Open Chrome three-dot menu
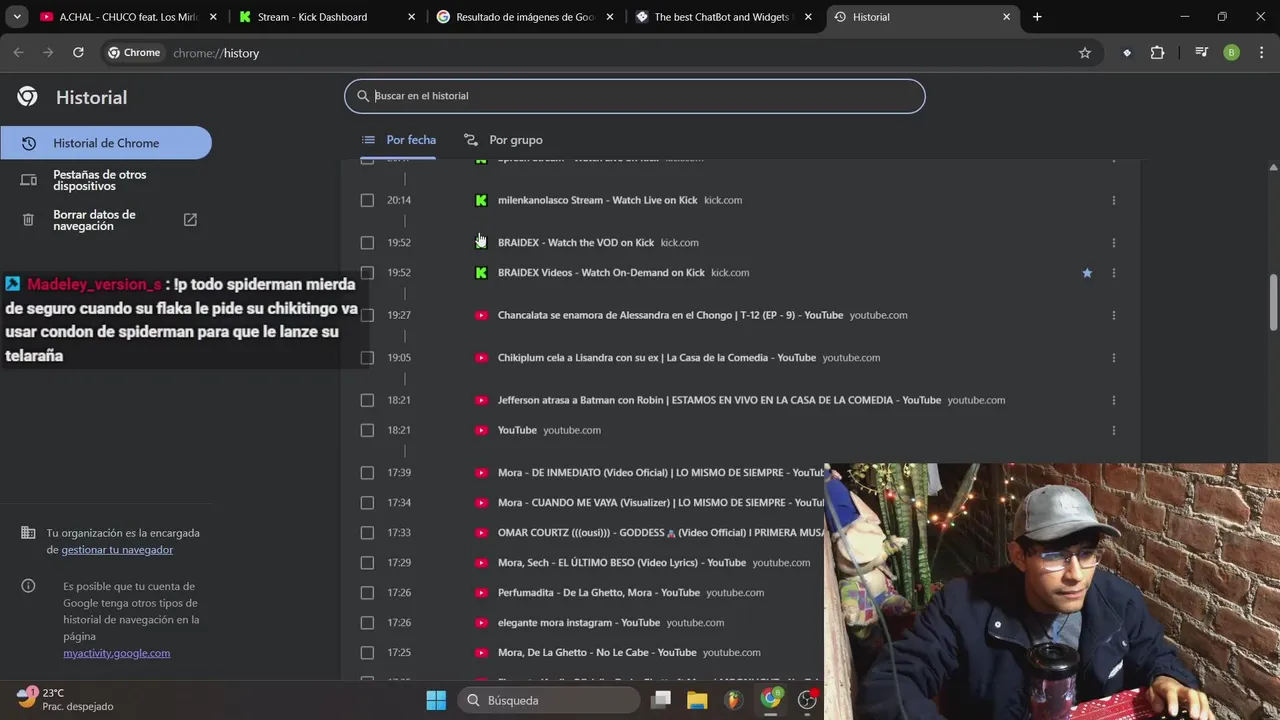This screenshot has height=720, width=1280. coord(1260,53)
